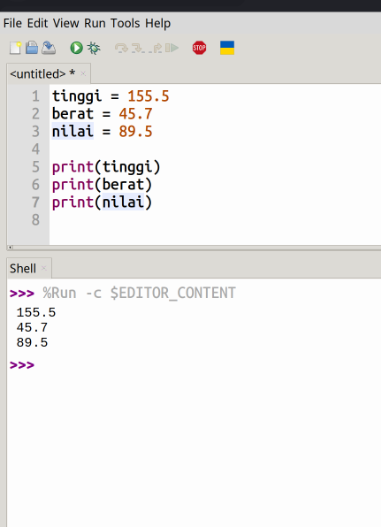Start debugging with the bug icon
Screen dimensions: 381x527
pos(94,48)
